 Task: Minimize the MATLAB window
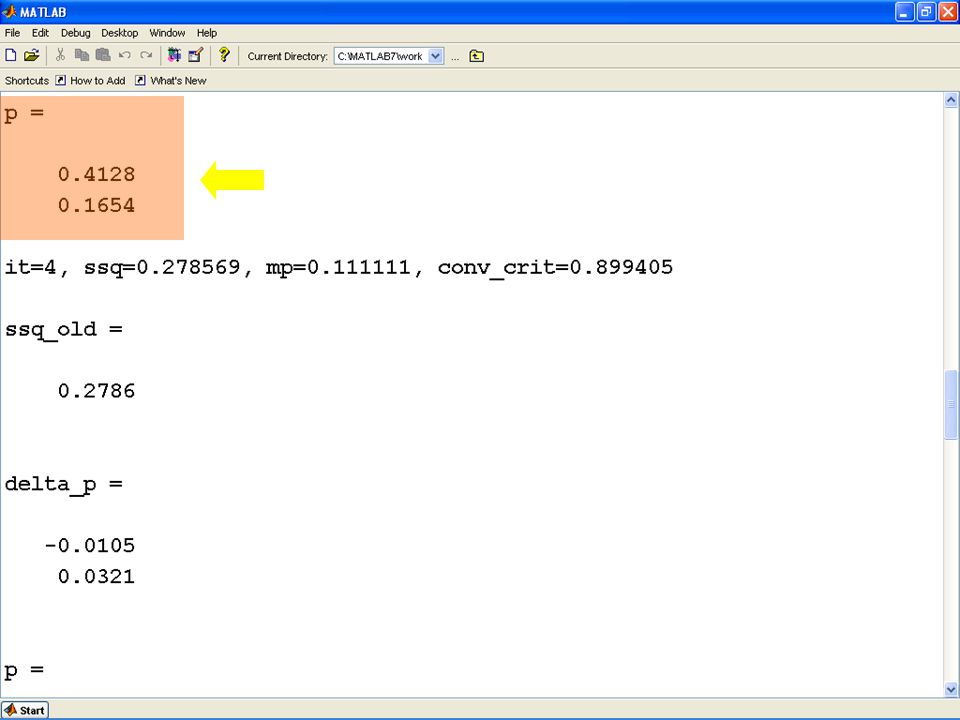pos(904,12)
